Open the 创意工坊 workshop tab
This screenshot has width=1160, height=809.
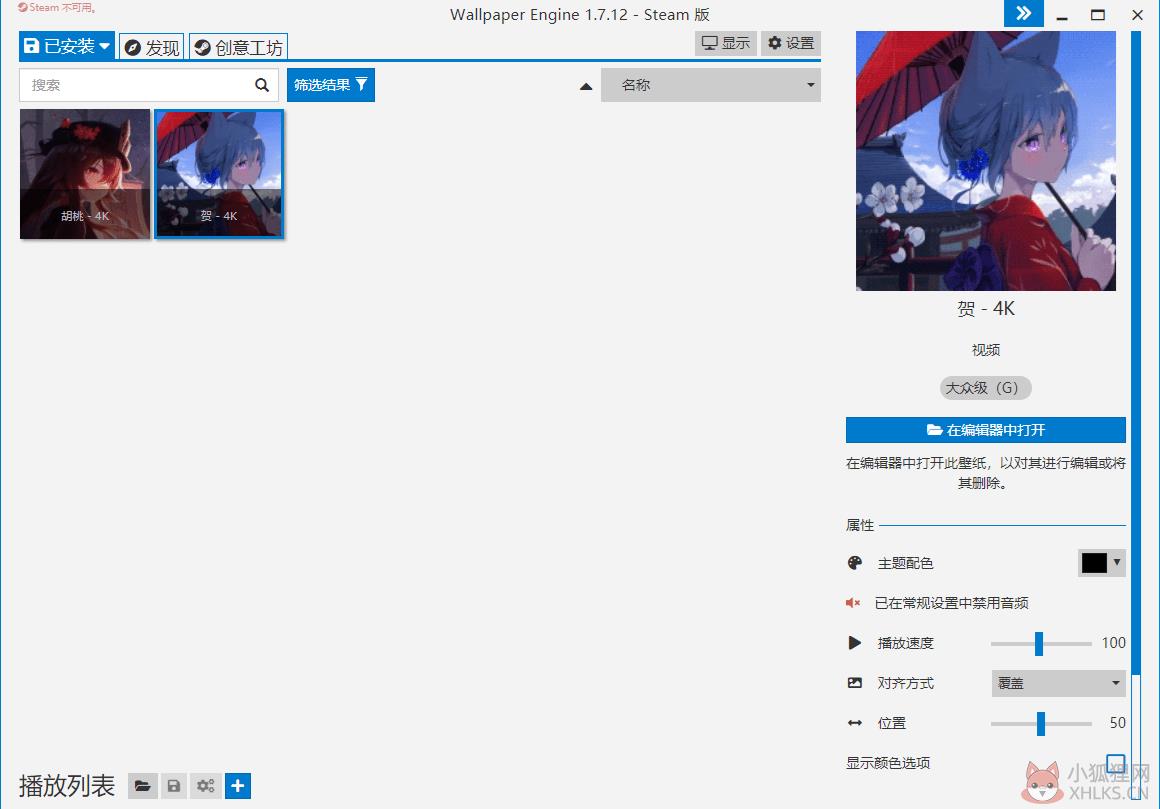(x=238, y=47)
